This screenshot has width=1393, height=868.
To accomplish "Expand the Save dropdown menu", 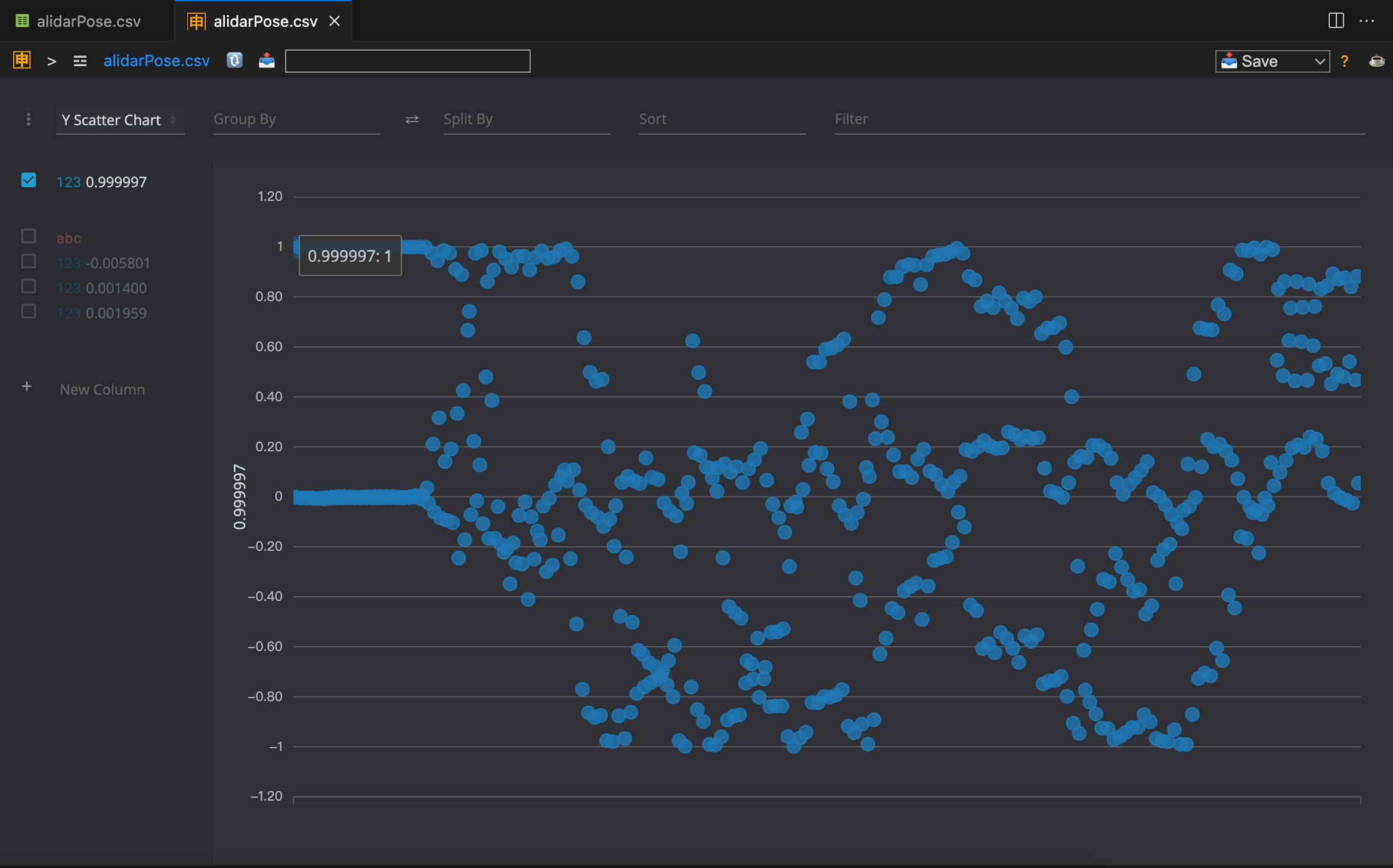I will click(x=1320, y=61).
